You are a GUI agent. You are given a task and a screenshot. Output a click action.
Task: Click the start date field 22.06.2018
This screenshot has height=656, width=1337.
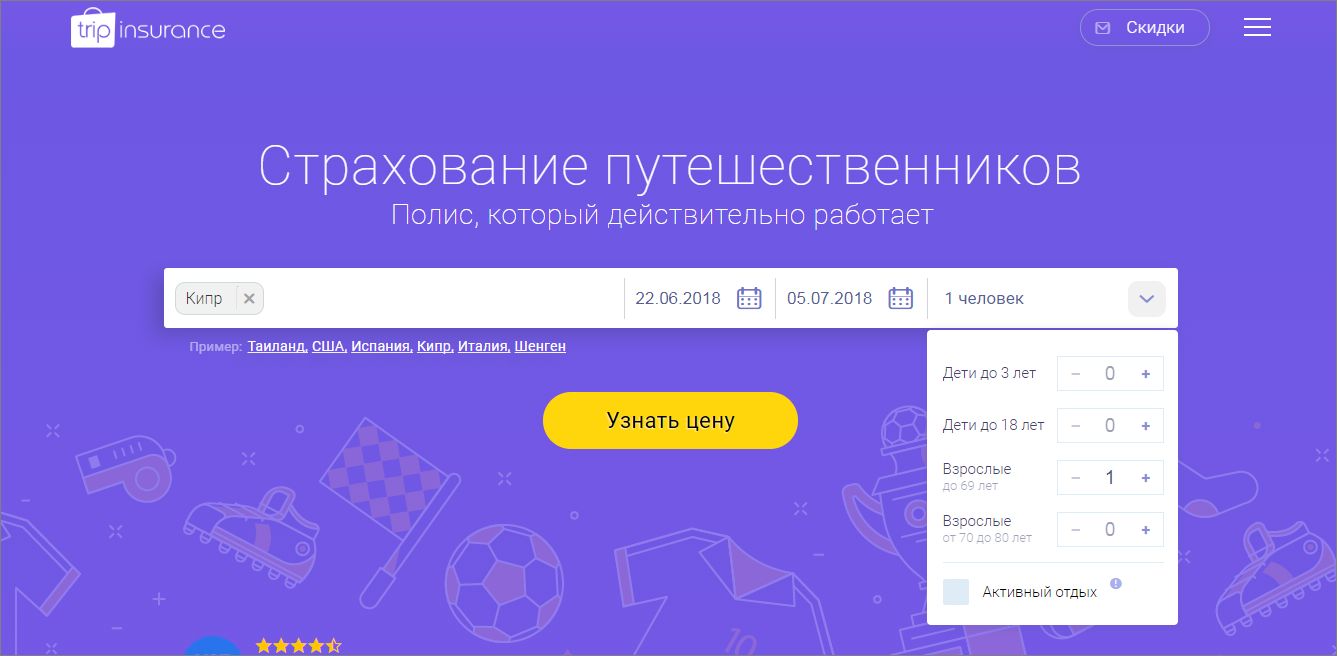click(678, 298)
